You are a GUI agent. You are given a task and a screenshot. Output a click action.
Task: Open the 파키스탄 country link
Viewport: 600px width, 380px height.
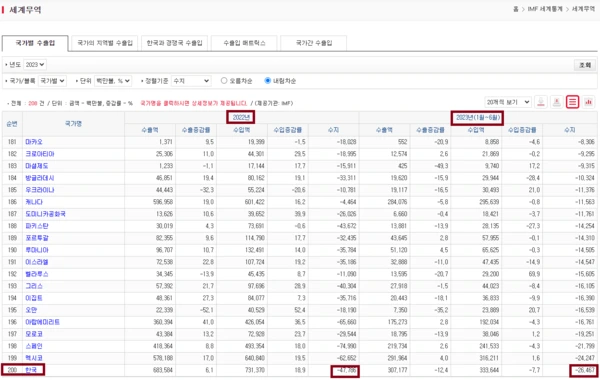pyautogui.click(x=37, y=226)
